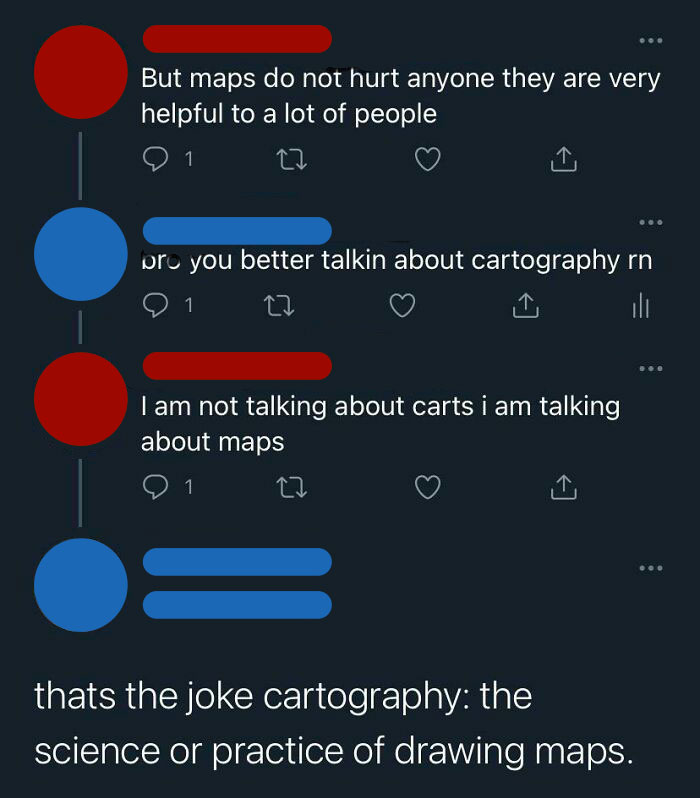Reply to the 'maps do not hurt anyone' tweet

point(157,159)
